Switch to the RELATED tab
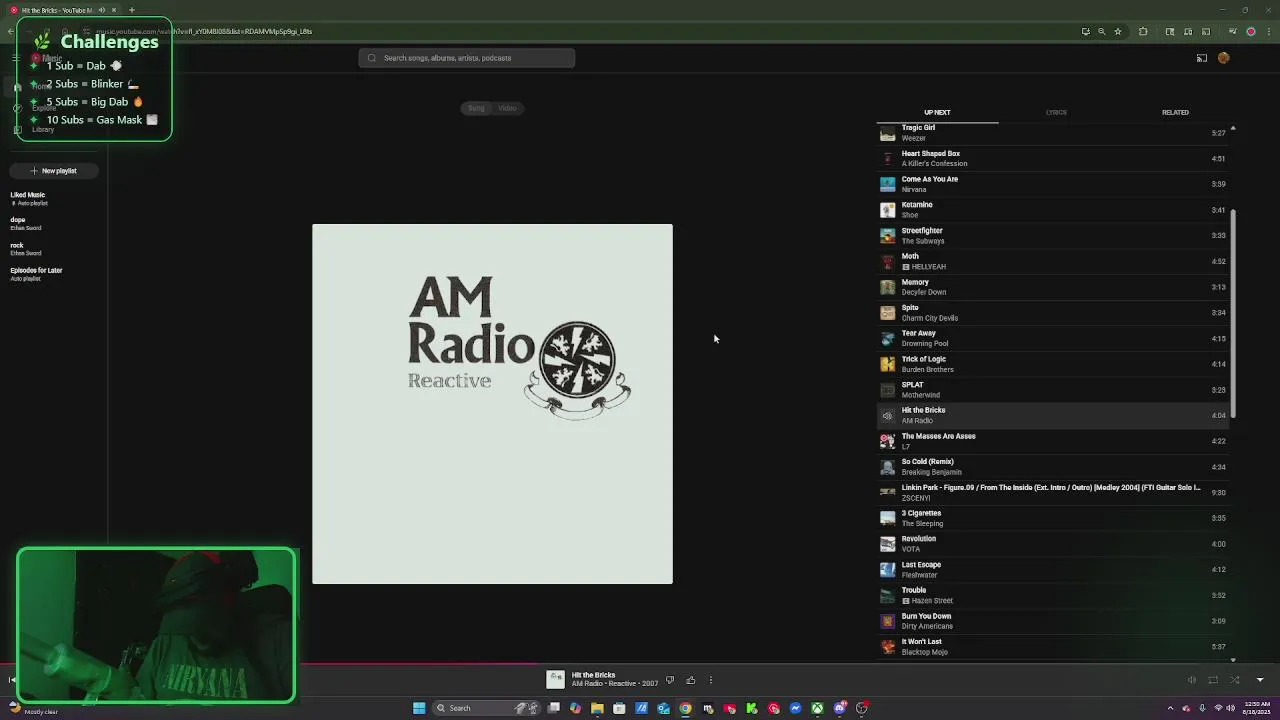 coord(1175,112)
